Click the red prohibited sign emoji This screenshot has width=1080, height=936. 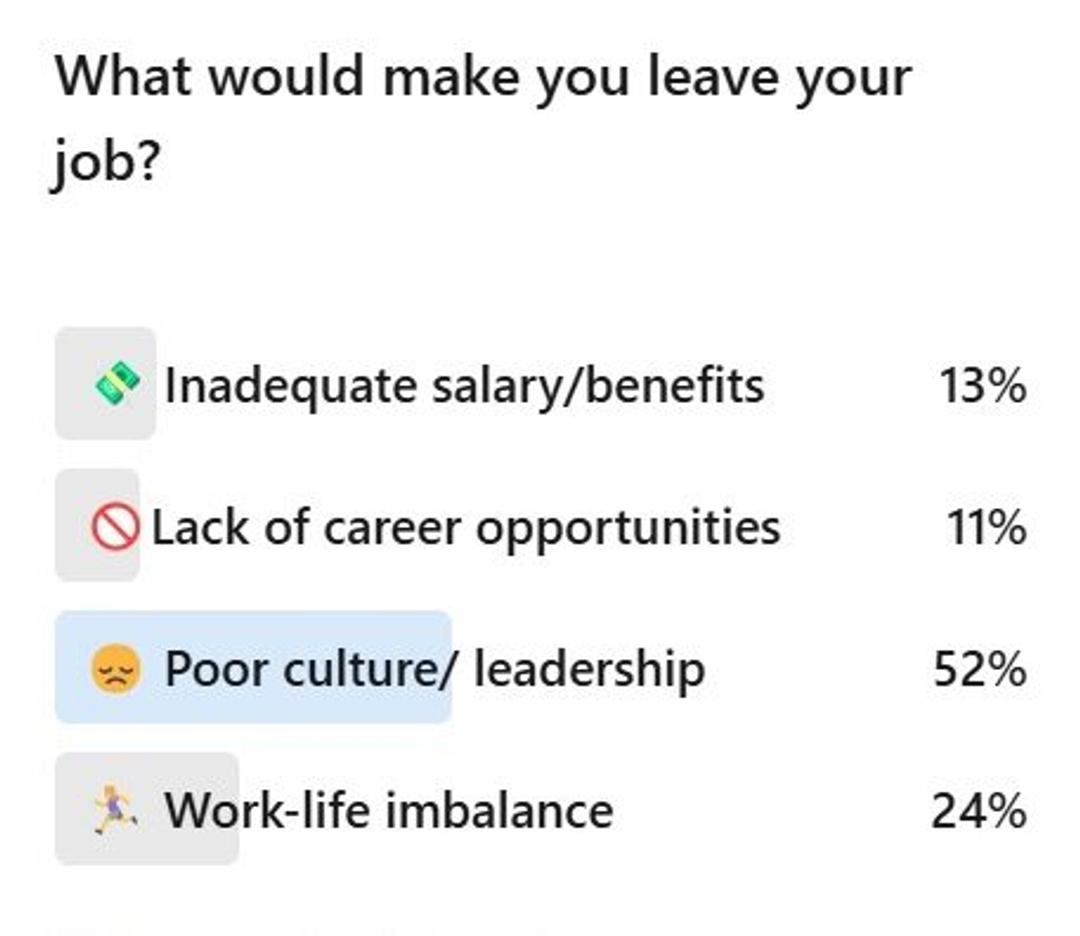(x=115, y=527)
